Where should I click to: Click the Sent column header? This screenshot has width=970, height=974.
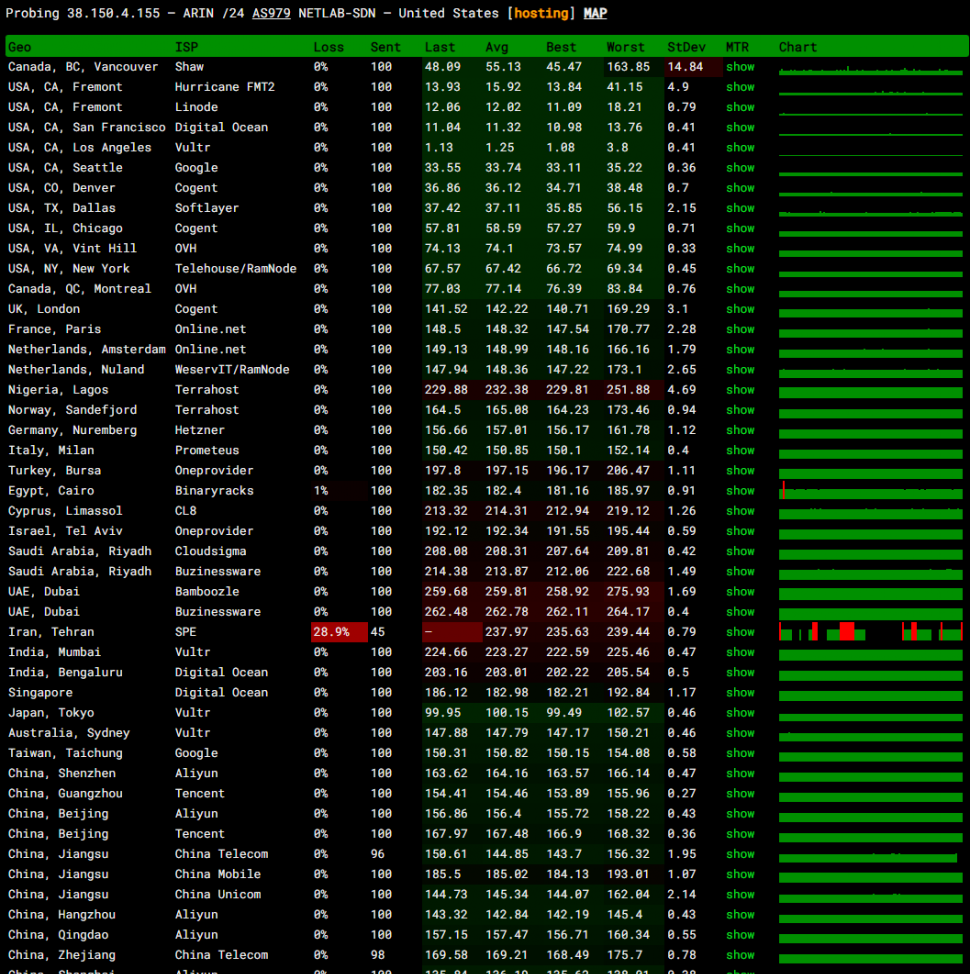click(x=386, y=47)
